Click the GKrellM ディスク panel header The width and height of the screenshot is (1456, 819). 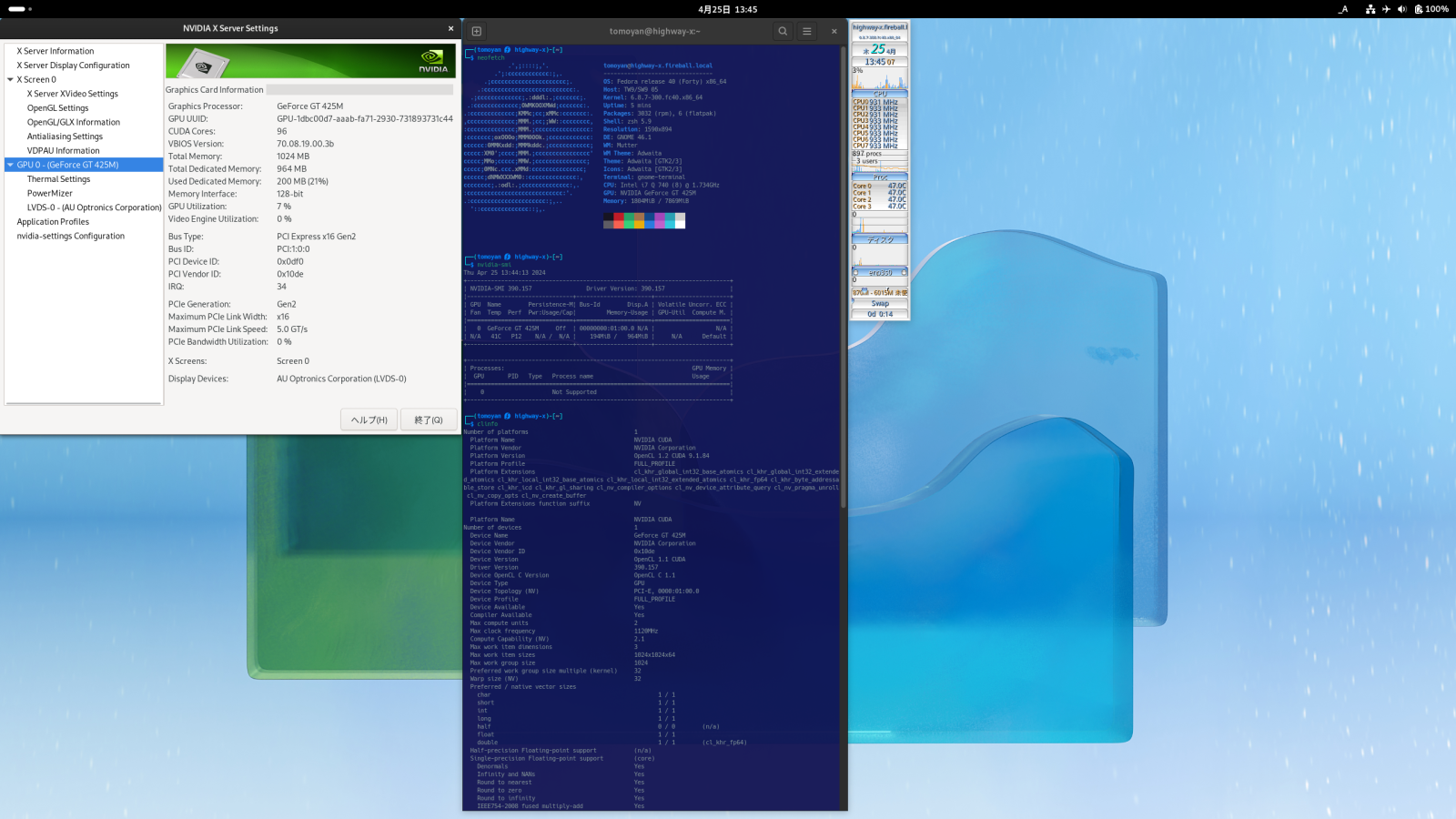(880, 240)
